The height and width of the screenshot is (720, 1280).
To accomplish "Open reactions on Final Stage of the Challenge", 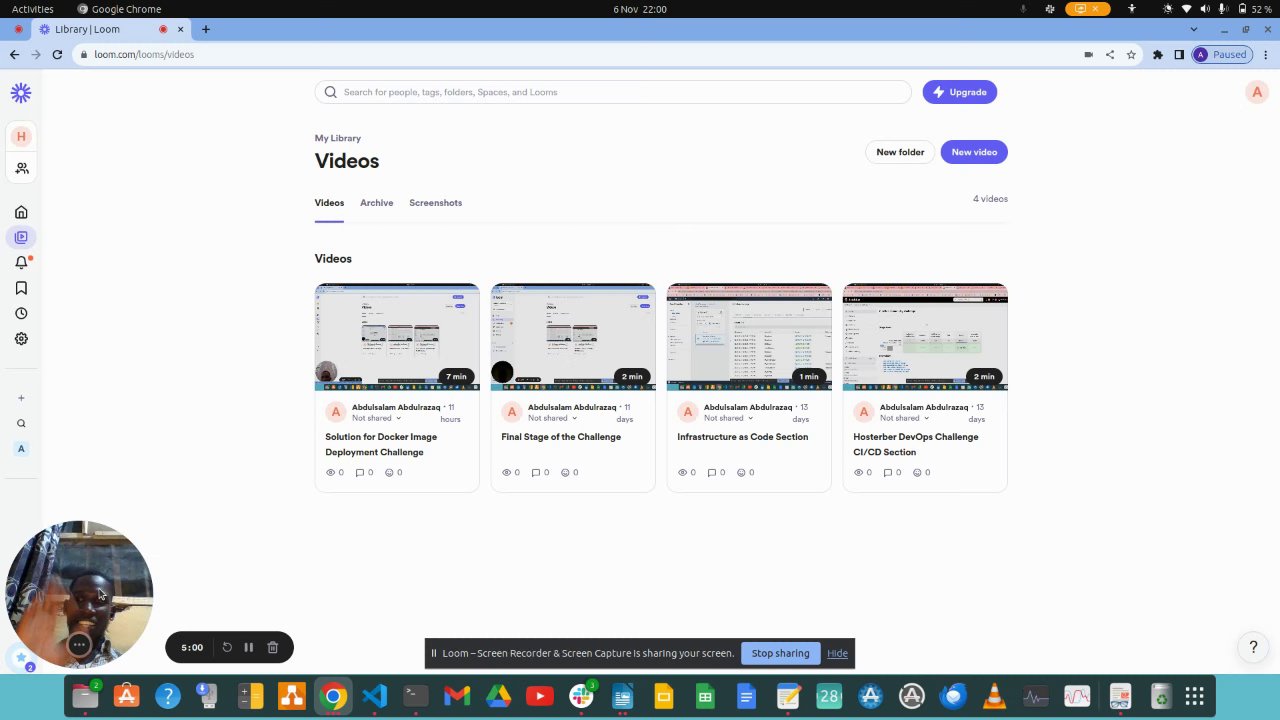I will (570, 472).
